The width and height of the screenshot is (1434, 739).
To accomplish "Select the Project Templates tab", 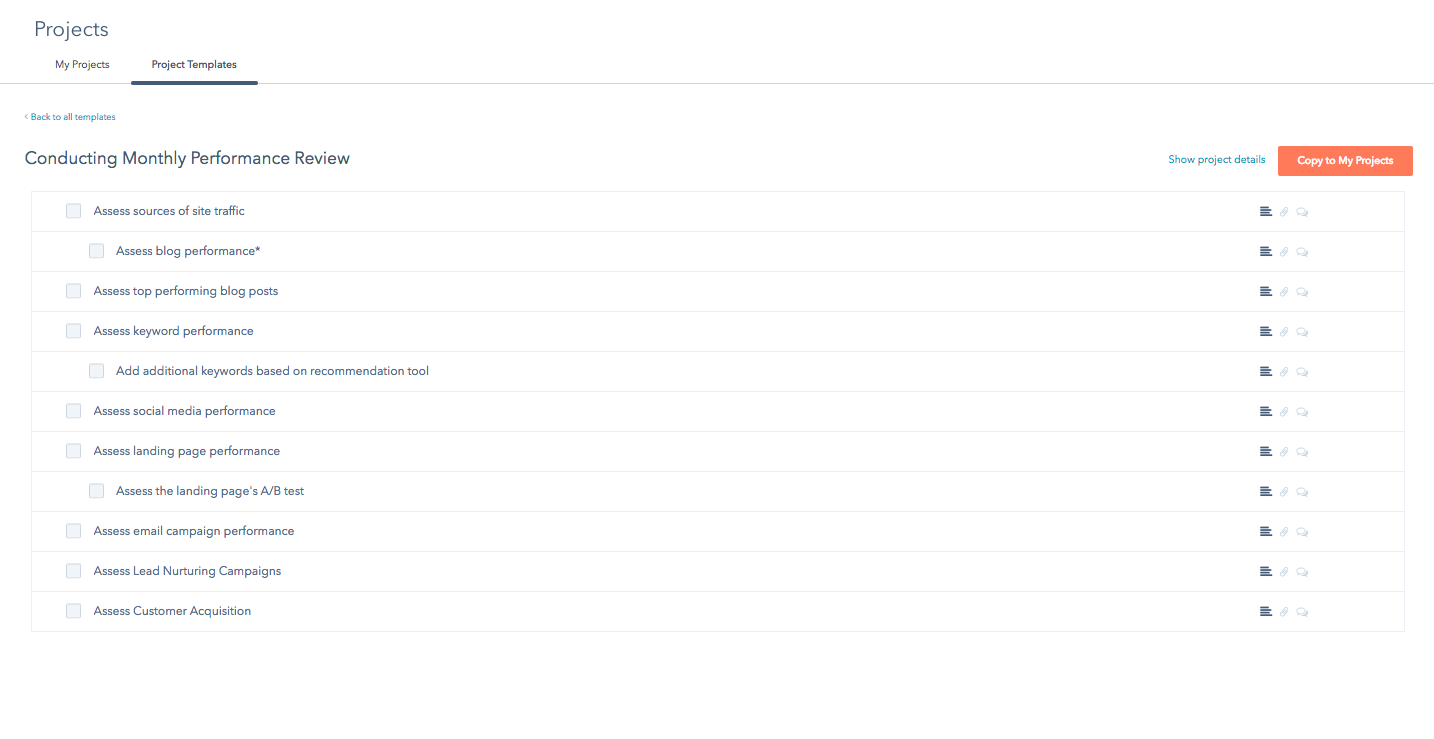I will (193, 64).
